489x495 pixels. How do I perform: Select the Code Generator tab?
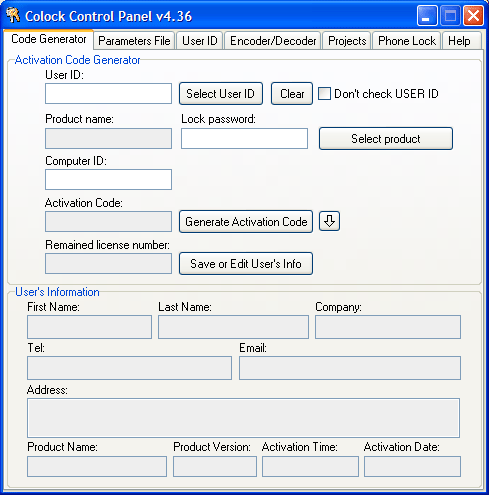point(49,39)
